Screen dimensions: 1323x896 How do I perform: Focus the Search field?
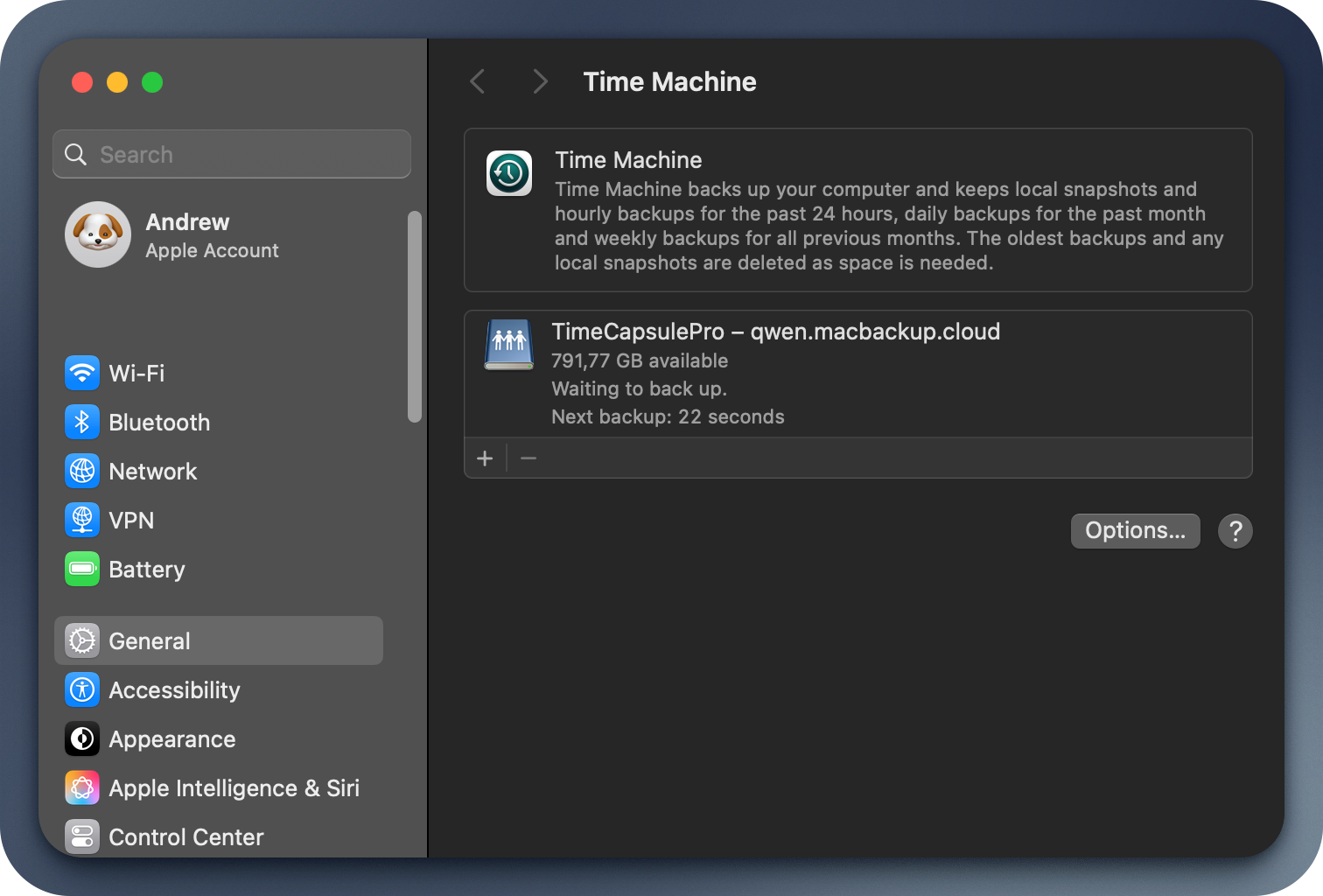232,154
